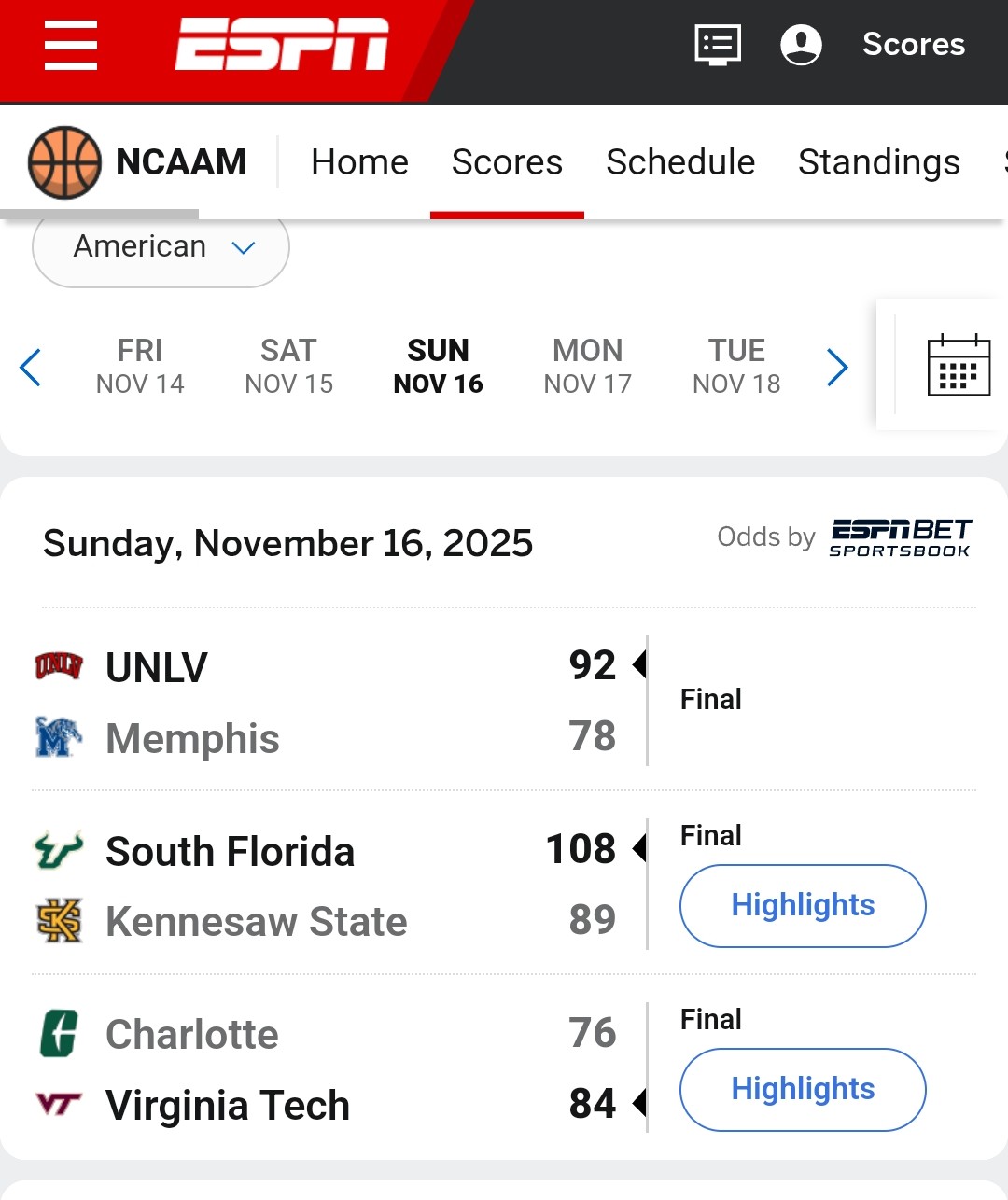Click the Scores link in header
Screen dimensions: 1008x1200
914,45
